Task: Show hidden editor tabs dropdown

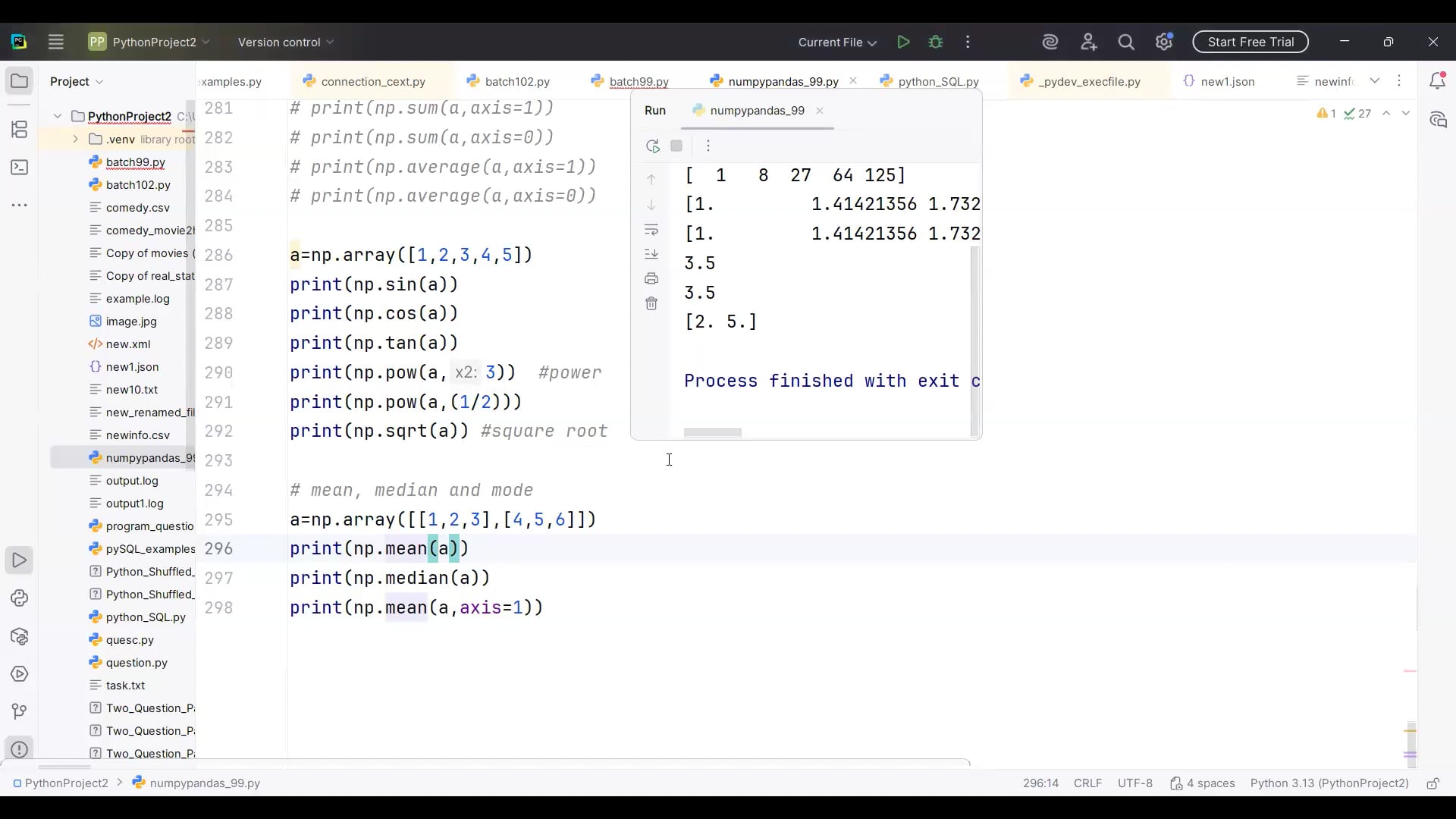Action: click(x=1375, y=80)
